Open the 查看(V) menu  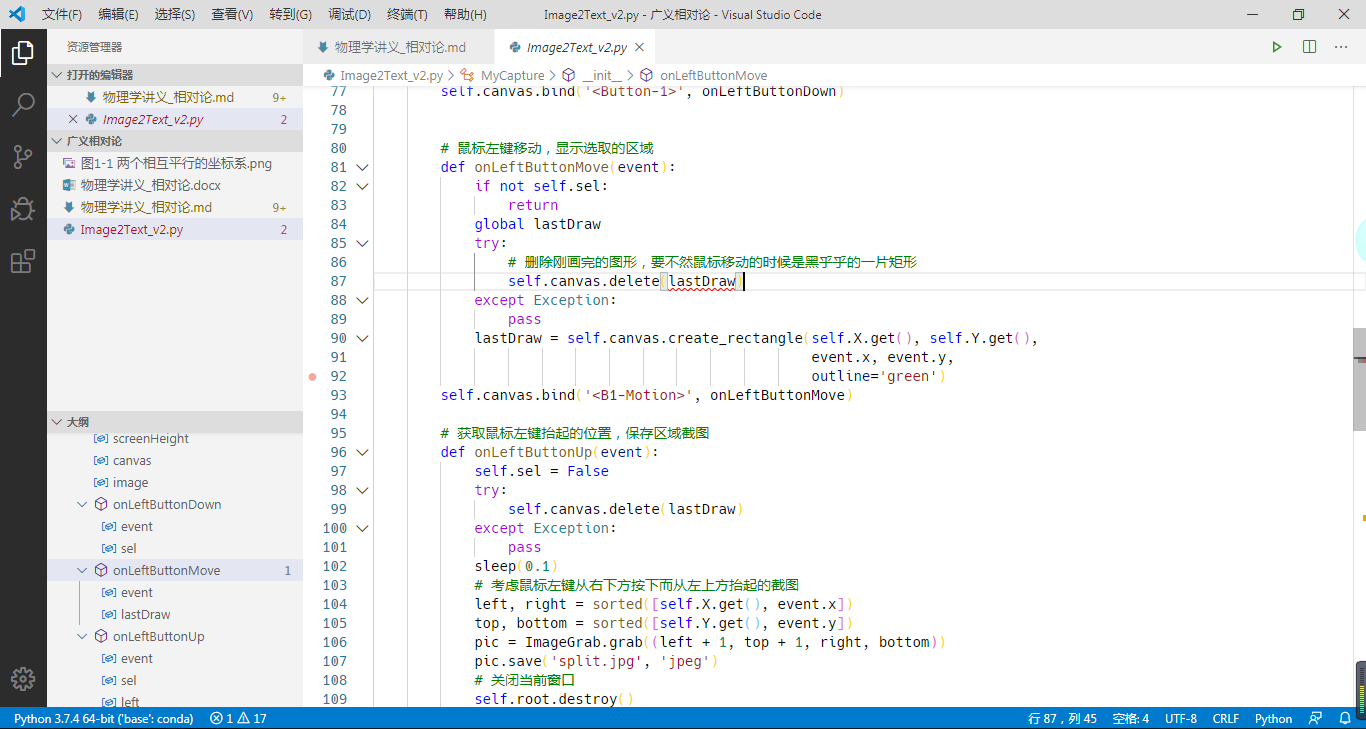tap(232, 15)
